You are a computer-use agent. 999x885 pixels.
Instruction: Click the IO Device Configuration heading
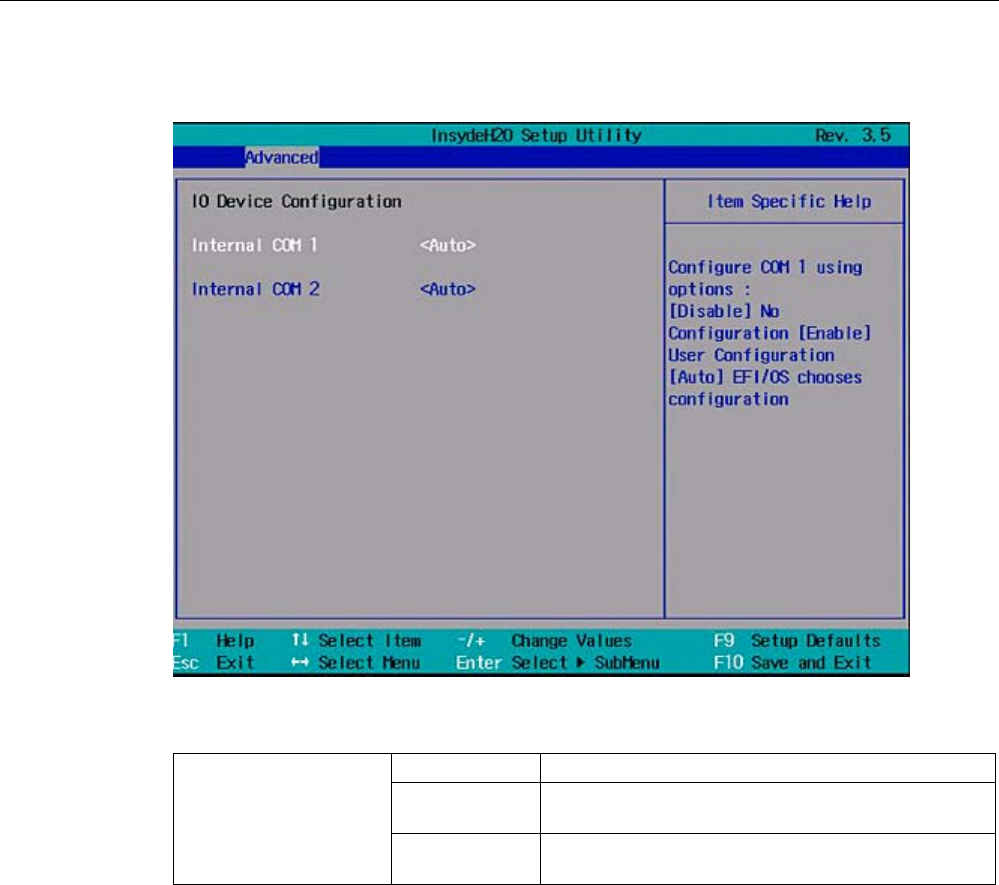296,201
